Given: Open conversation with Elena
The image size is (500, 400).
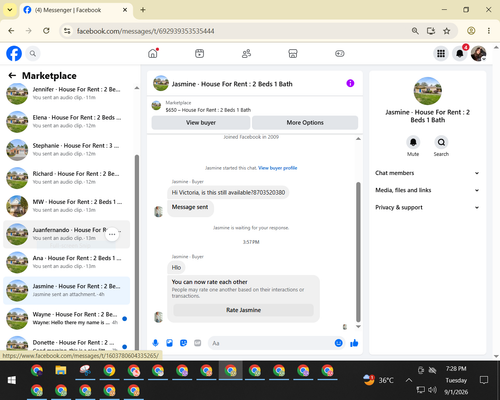Looking at the screenshot, I should pos(67,122).
